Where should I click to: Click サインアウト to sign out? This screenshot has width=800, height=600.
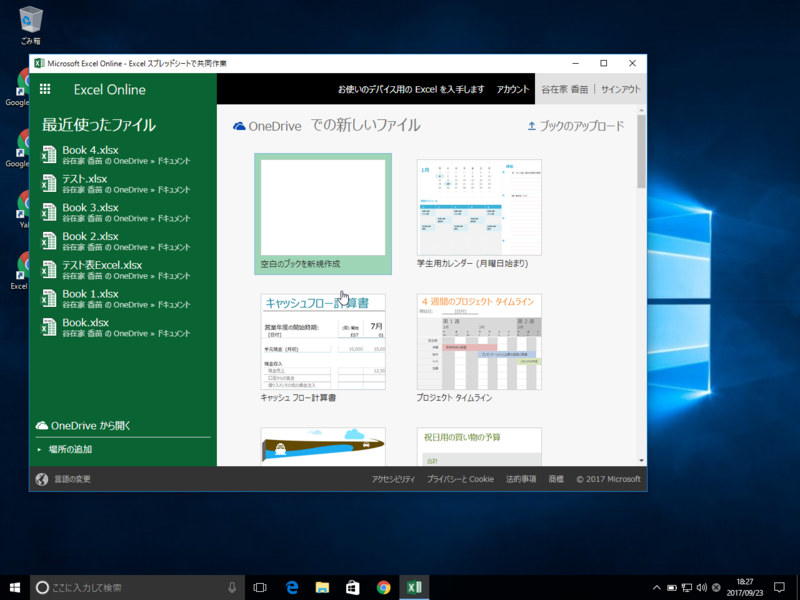(620, 89)
